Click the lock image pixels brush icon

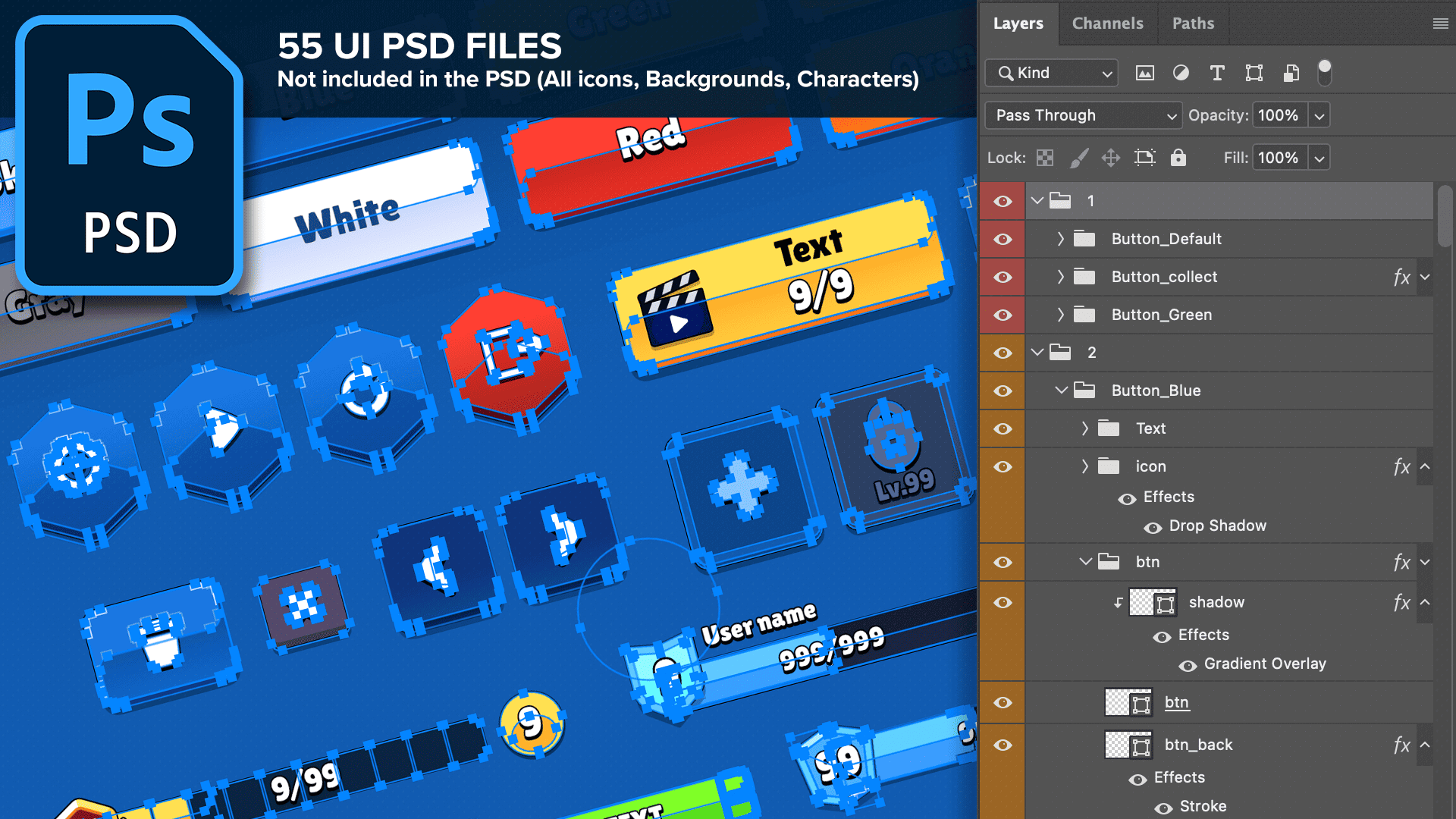click(x=1078, y=158)
